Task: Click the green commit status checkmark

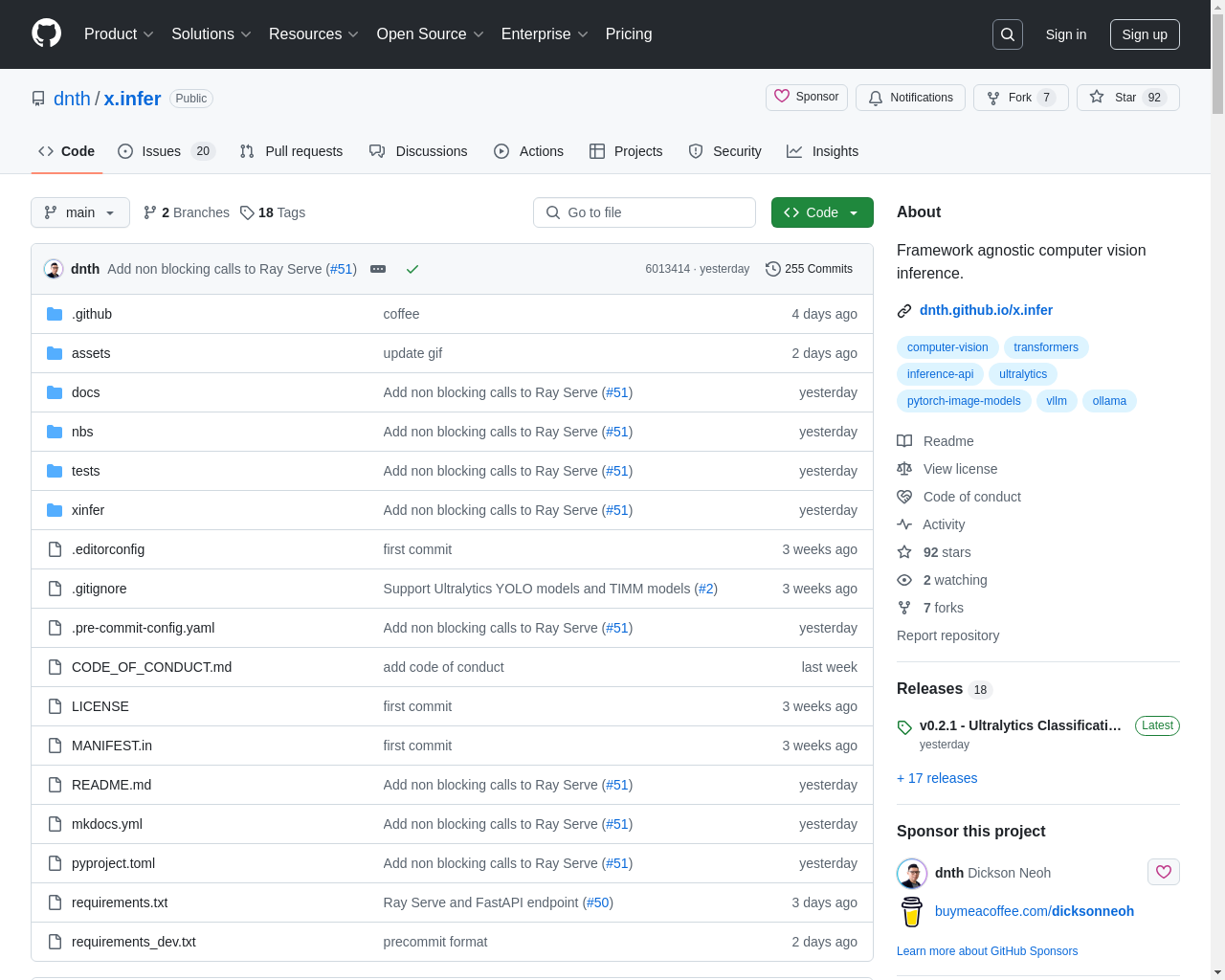Action: point(412,269)
